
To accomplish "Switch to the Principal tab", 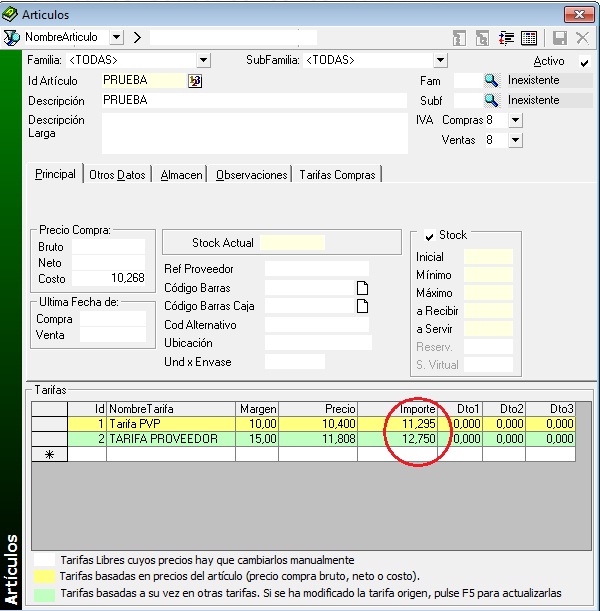I will pyautogui.click(x=55, y=174).
